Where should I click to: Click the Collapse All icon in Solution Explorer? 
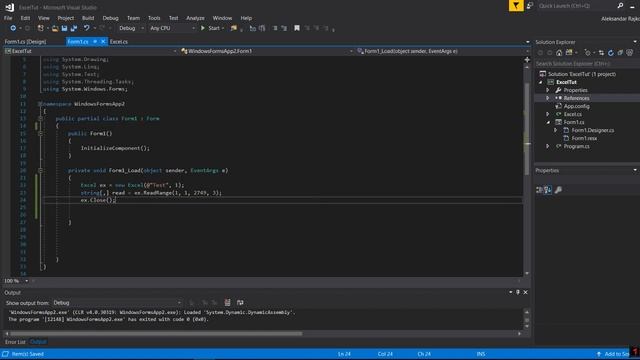tap(620, 53)
